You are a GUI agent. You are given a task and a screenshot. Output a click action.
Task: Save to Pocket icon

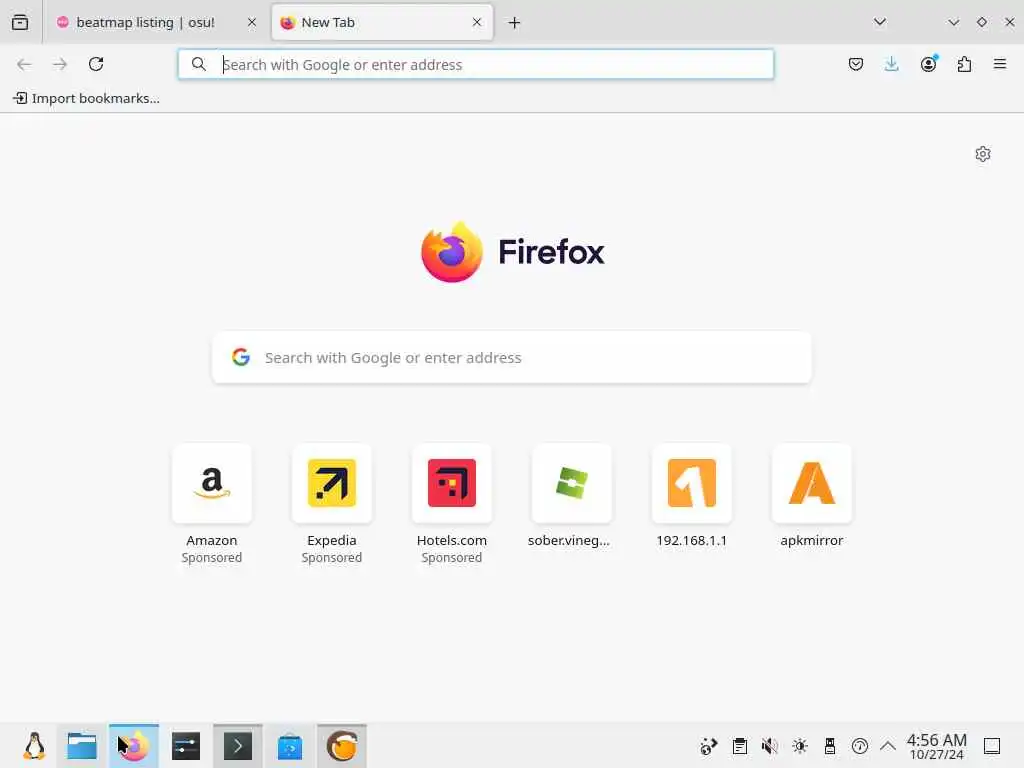(x=856, y=64)
